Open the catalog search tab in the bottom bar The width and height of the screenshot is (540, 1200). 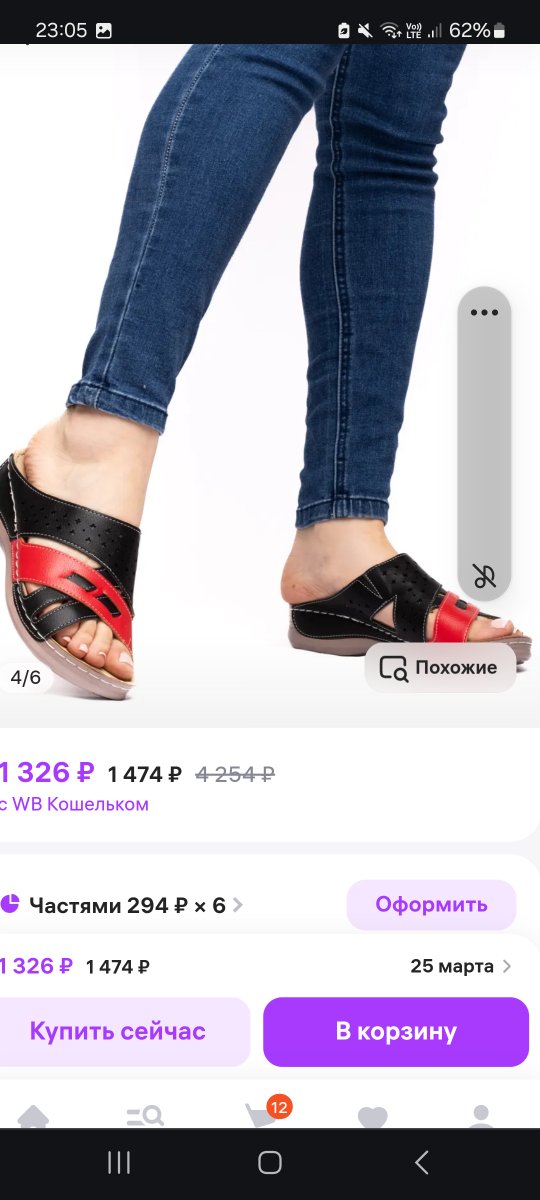(145, 1115)
